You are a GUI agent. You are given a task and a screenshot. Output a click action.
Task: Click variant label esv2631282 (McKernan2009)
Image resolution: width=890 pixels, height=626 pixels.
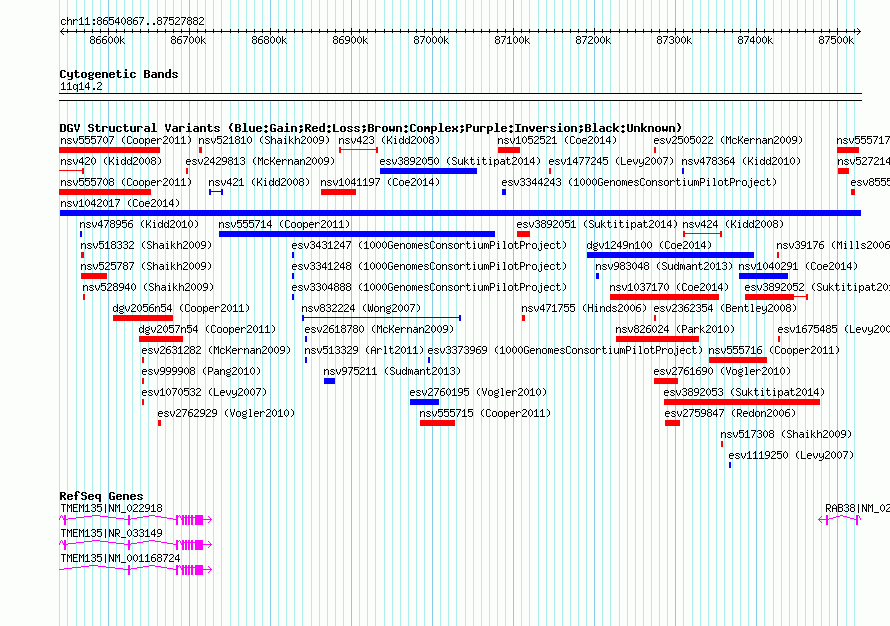coord(216,350)
